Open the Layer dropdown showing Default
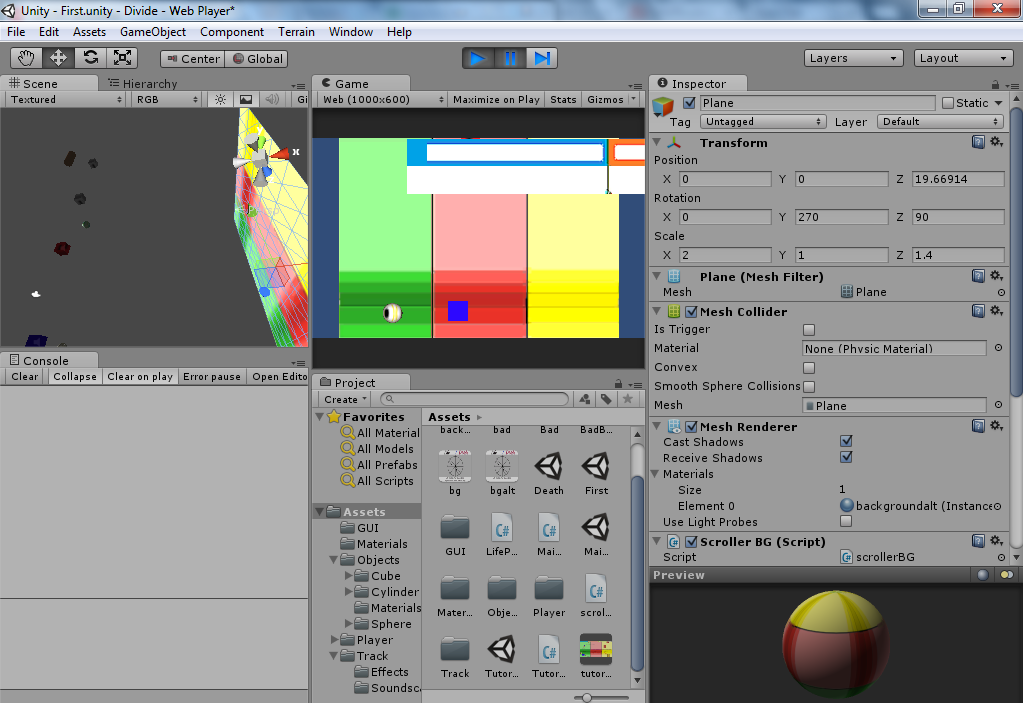The image size is (1023, 703). 940,122
